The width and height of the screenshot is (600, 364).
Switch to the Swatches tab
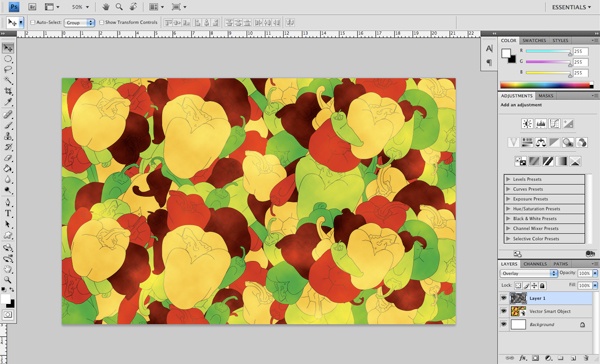click(x=534, y=40)
